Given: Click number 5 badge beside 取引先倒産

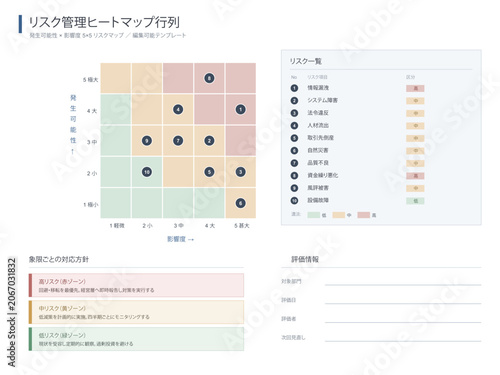Looking at the screenshot, I should coord(294,138).
